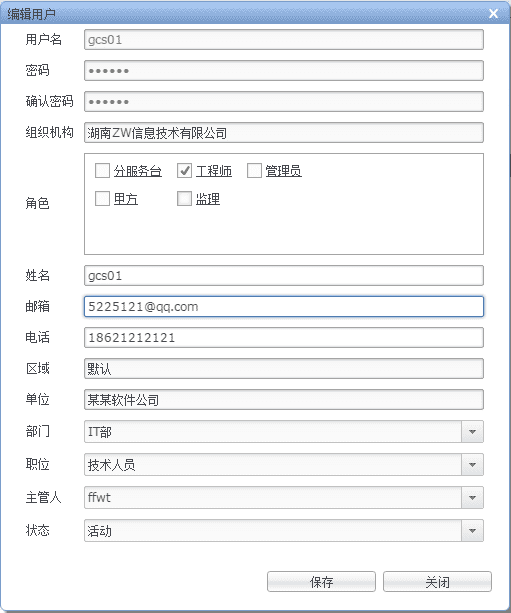Screen dimensions: 511x613
Task: Select the 姓名 name input field
Action: [x=284, y=276]
